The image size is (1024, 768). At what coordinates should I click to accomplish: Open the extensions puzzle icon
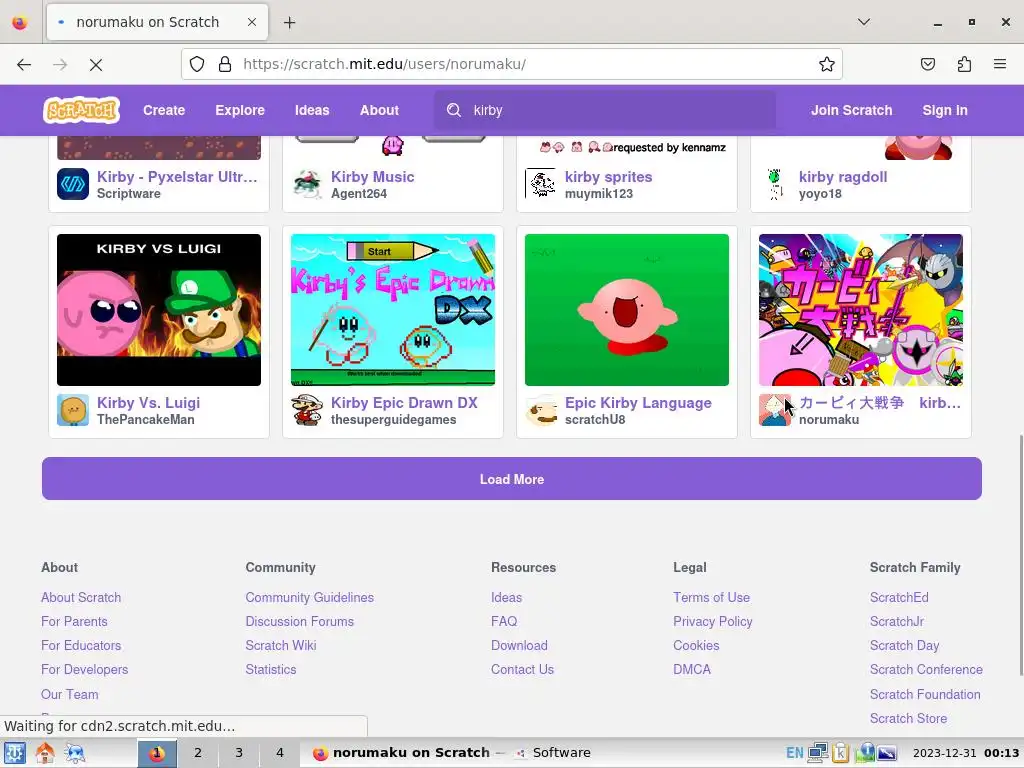(964, 64)
